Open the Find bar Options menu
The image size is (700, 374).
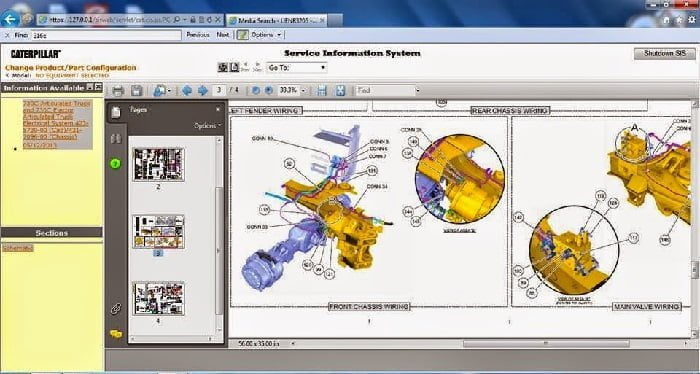[x=266, y=35]
